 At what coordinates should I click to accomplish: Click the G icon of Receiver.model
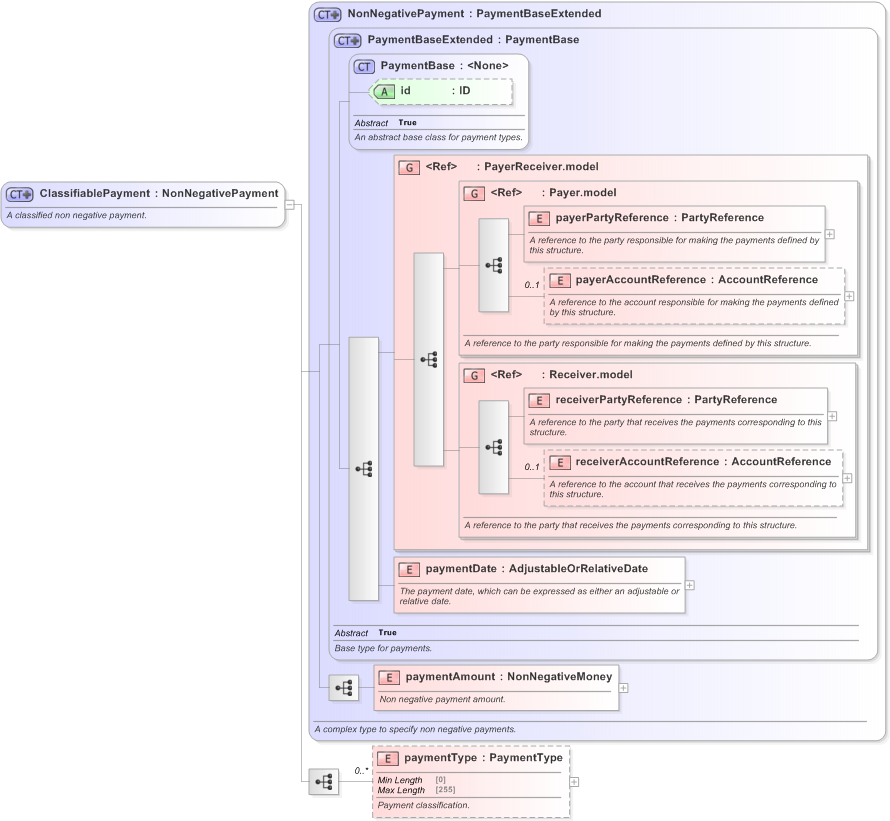tap(473, 375)
